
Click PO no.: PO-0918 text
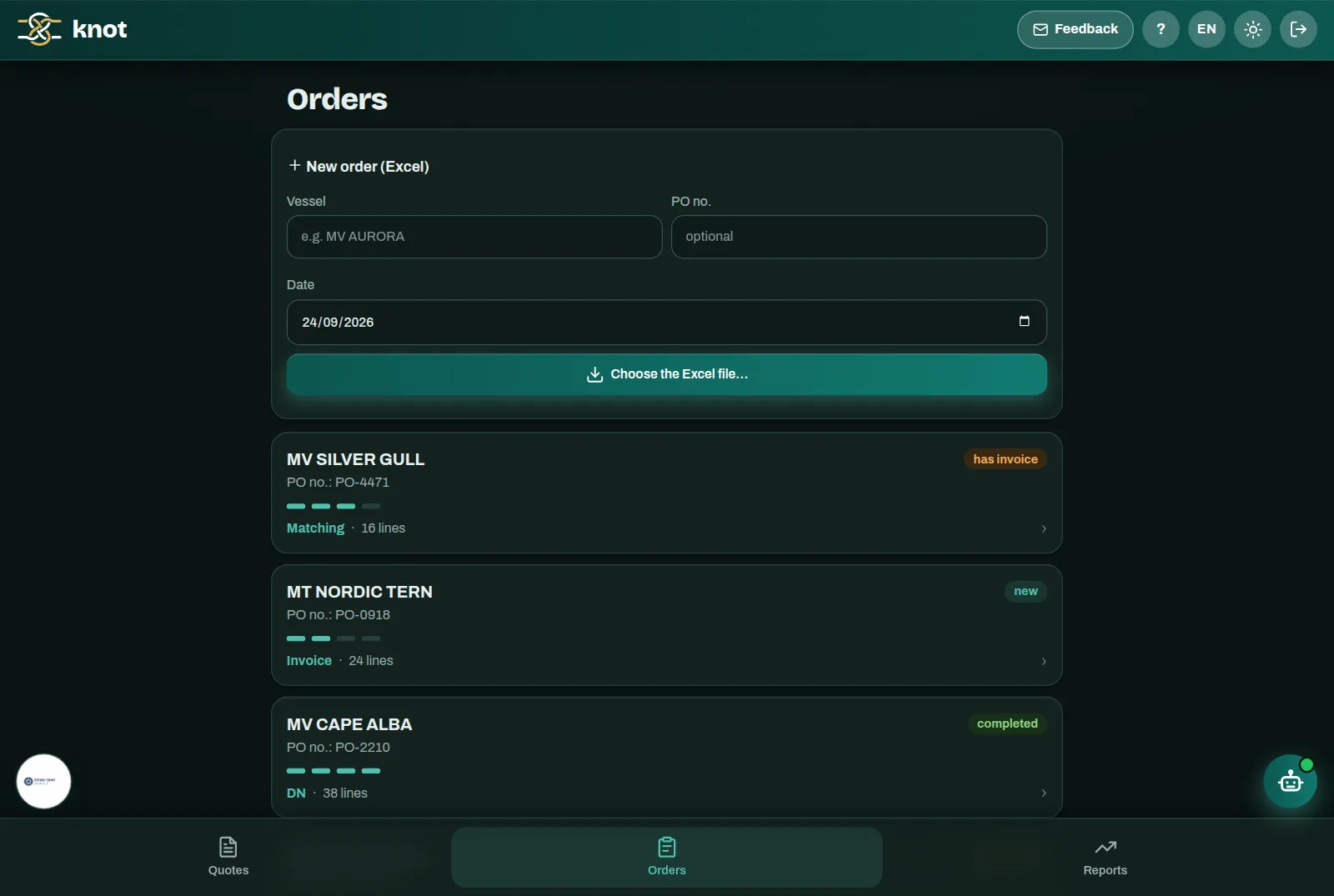[339, 615]
